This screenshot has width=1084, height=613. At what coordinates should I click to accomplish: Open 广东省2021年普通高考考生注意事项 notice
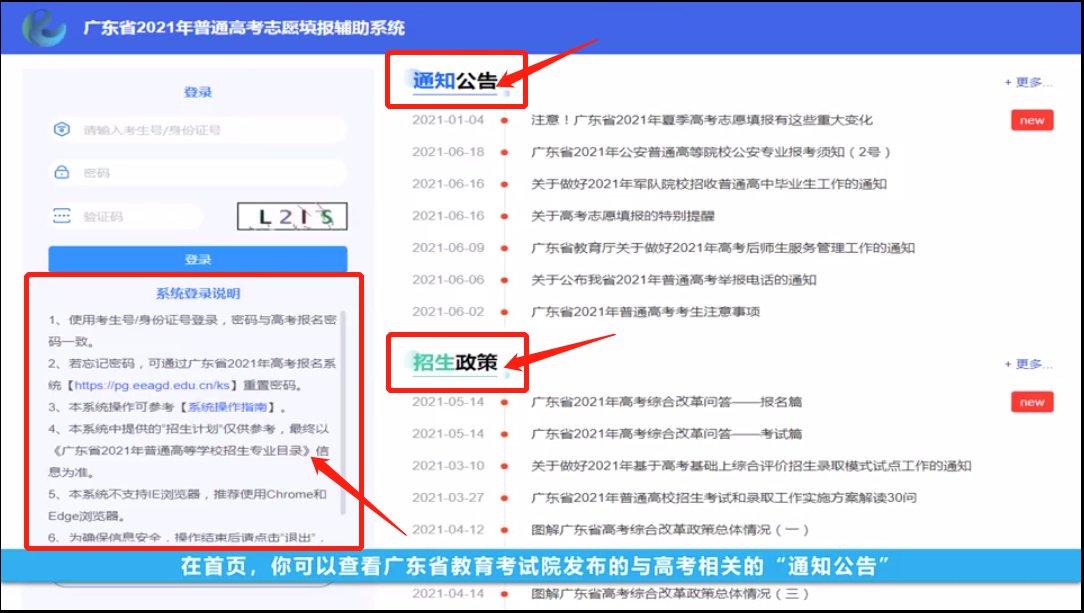click(x=645, y=312)
